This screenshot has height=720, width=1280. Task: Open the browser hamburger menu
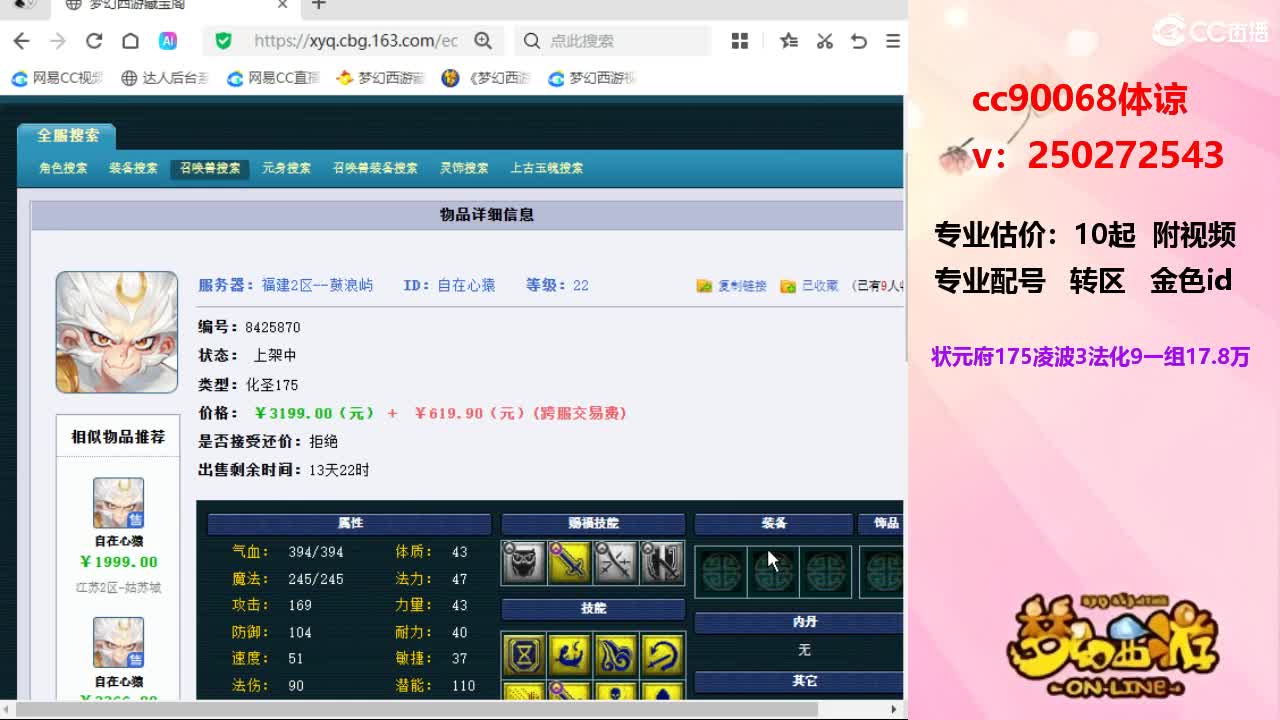893,41
